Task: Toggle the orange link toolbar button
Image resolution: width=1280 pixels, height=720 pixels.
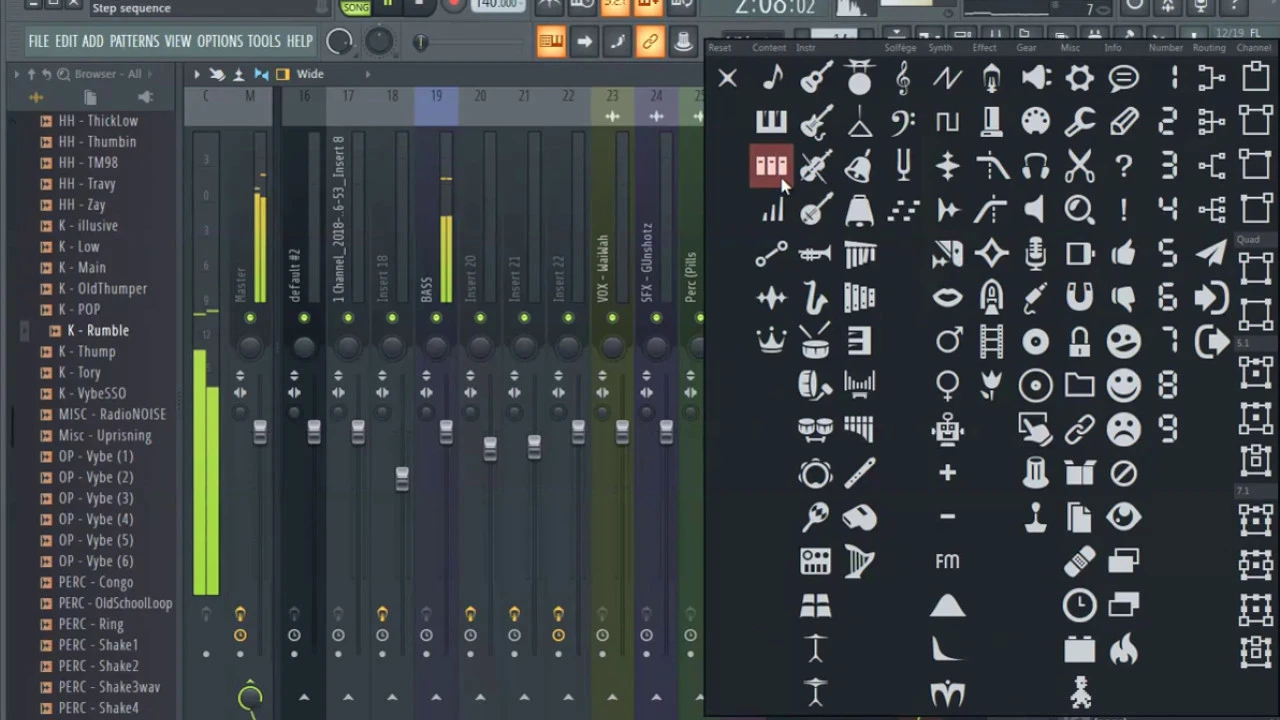Action: 650,42
